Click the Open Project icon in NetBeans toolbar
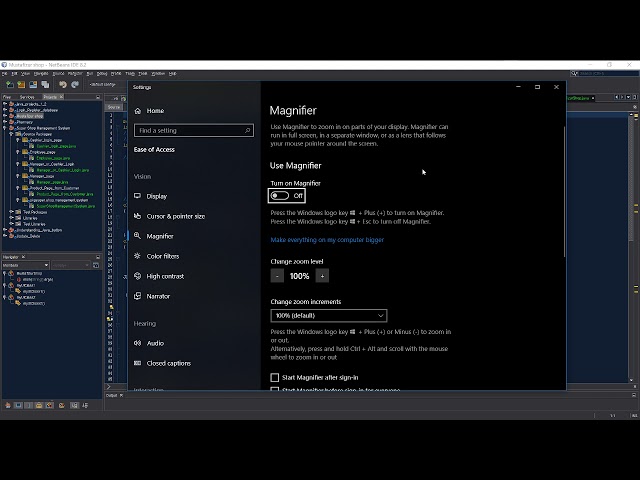This screenshot has height=480, width=640. tap(33, 84)
